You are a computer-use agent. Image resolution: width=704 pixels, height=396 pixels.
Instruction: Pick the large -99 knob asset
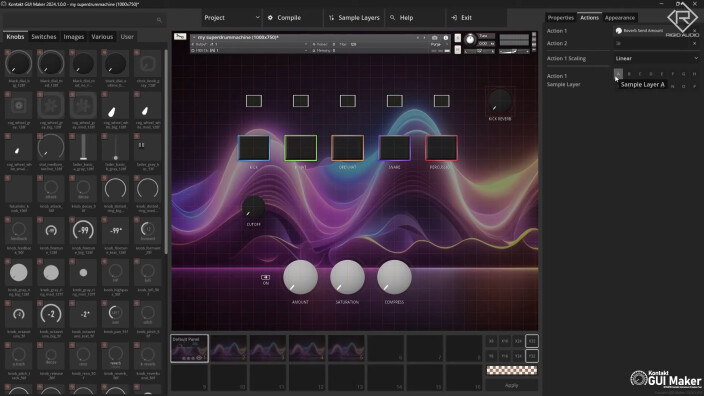click(83, 231)
